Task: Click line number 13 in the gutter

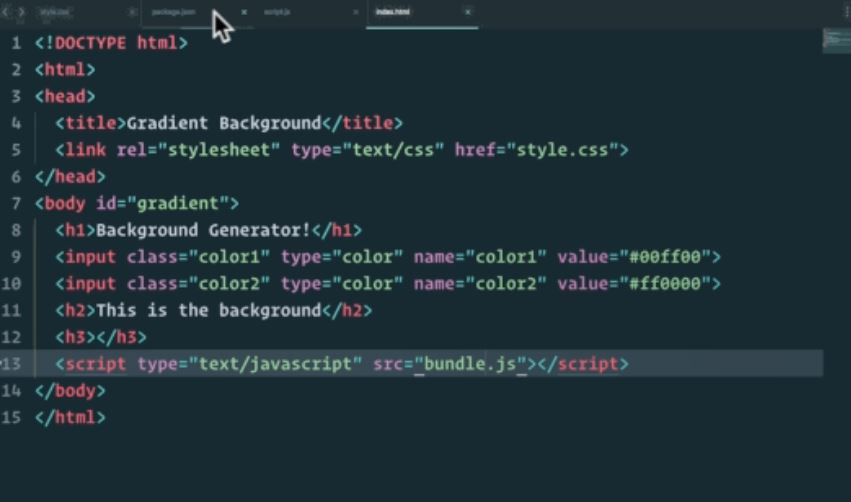Action: point(11,364)
